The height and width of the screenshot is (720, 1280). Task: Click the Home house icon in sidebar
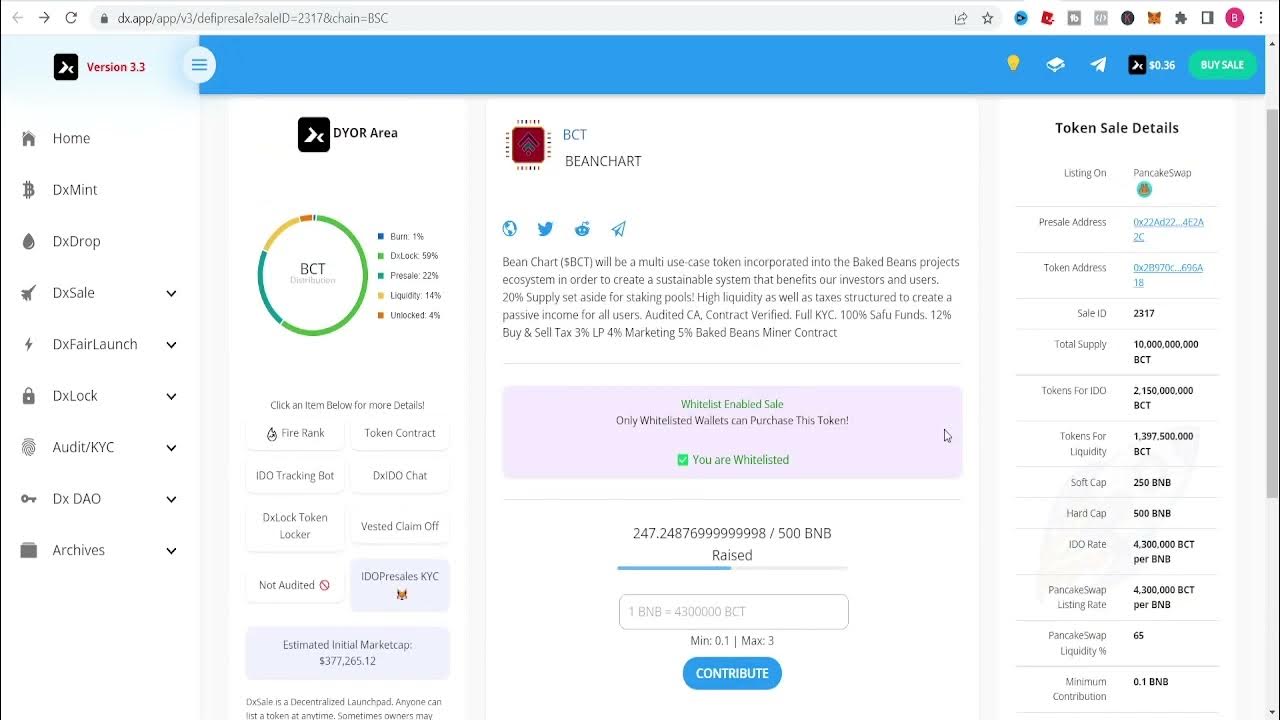29,138
